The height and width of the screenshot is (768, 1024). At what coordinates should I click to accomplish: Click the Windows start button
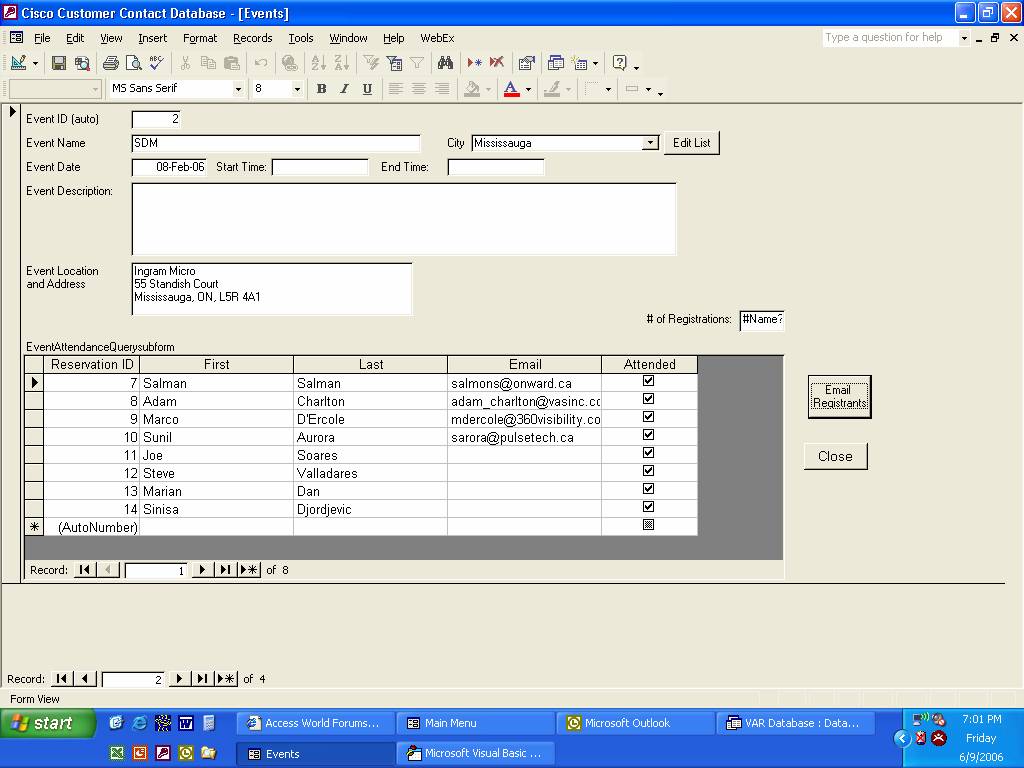point(48,723)
